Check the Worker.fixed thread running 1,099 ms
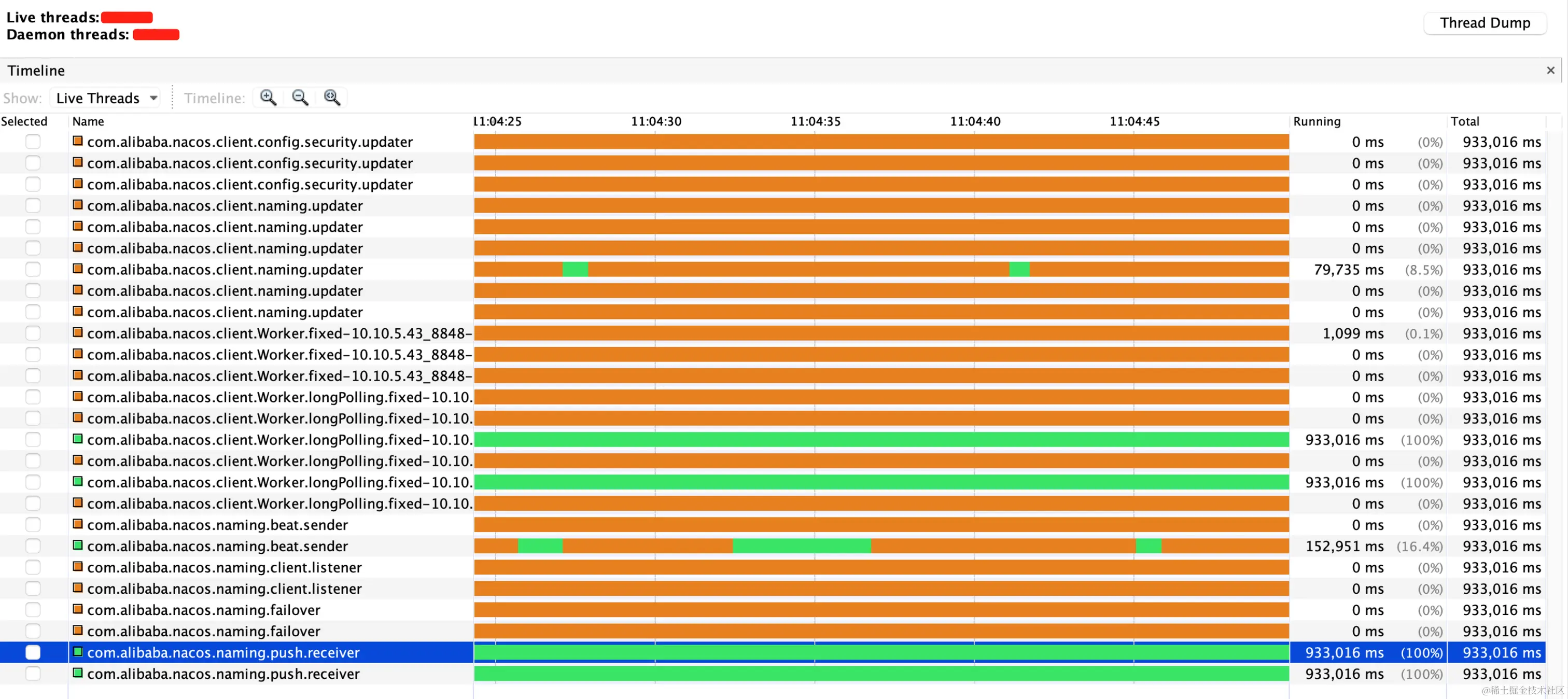 coord(33,333)
